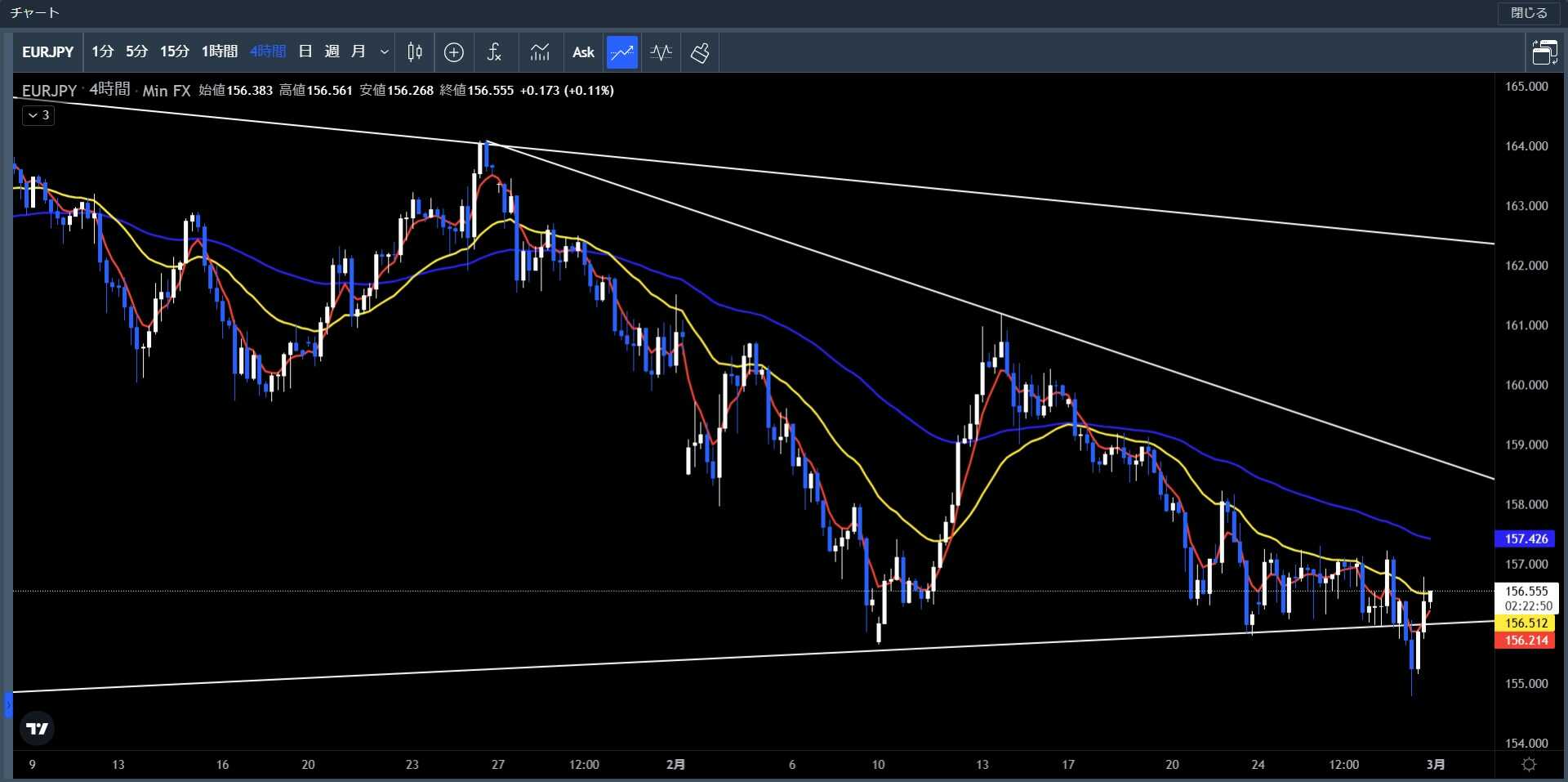1568x782 pixels.
Task: Click the pulse waveform icon
Action: tap(661, 52)
